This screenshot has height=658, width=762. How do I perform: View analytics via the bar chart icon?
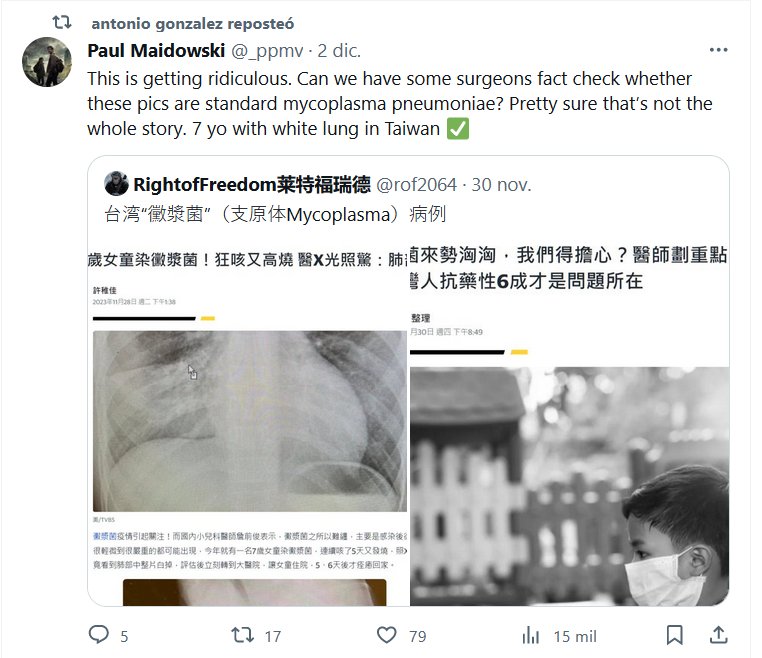pyautogui.click(x=531, y=635)
